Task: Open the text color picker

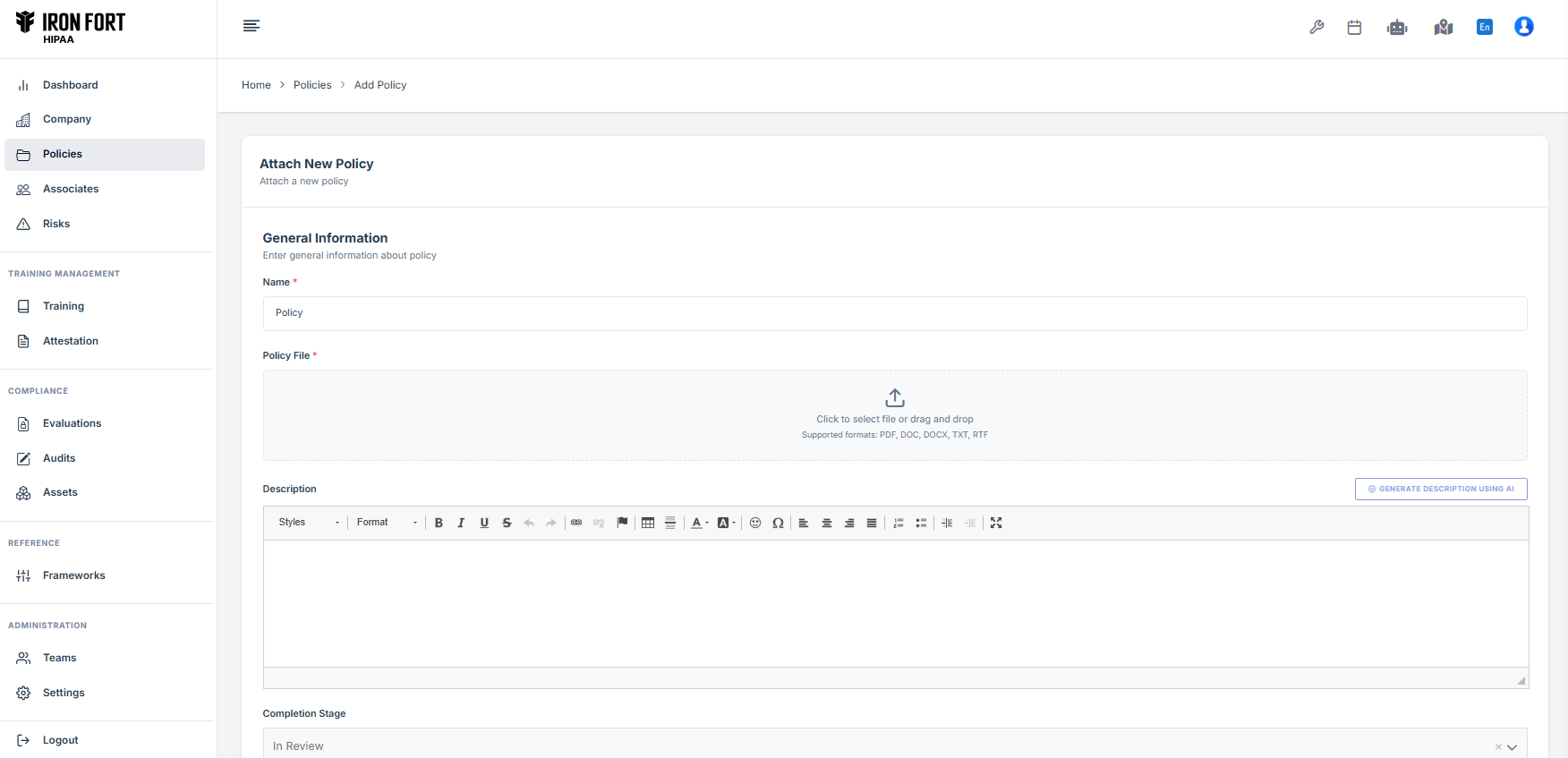Action: [x=699, y=523]
